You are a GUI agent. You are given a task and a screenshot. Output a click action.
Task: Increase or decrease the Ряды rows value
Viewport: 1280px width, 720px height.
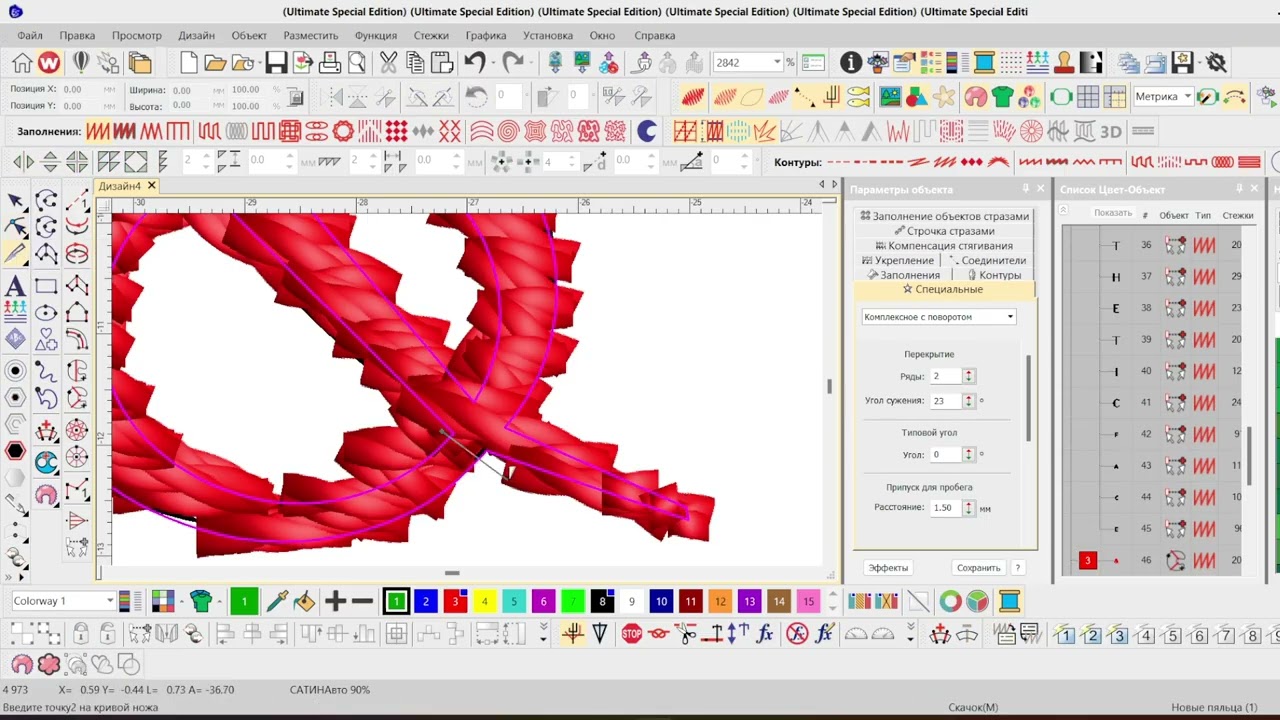point(968,376)
